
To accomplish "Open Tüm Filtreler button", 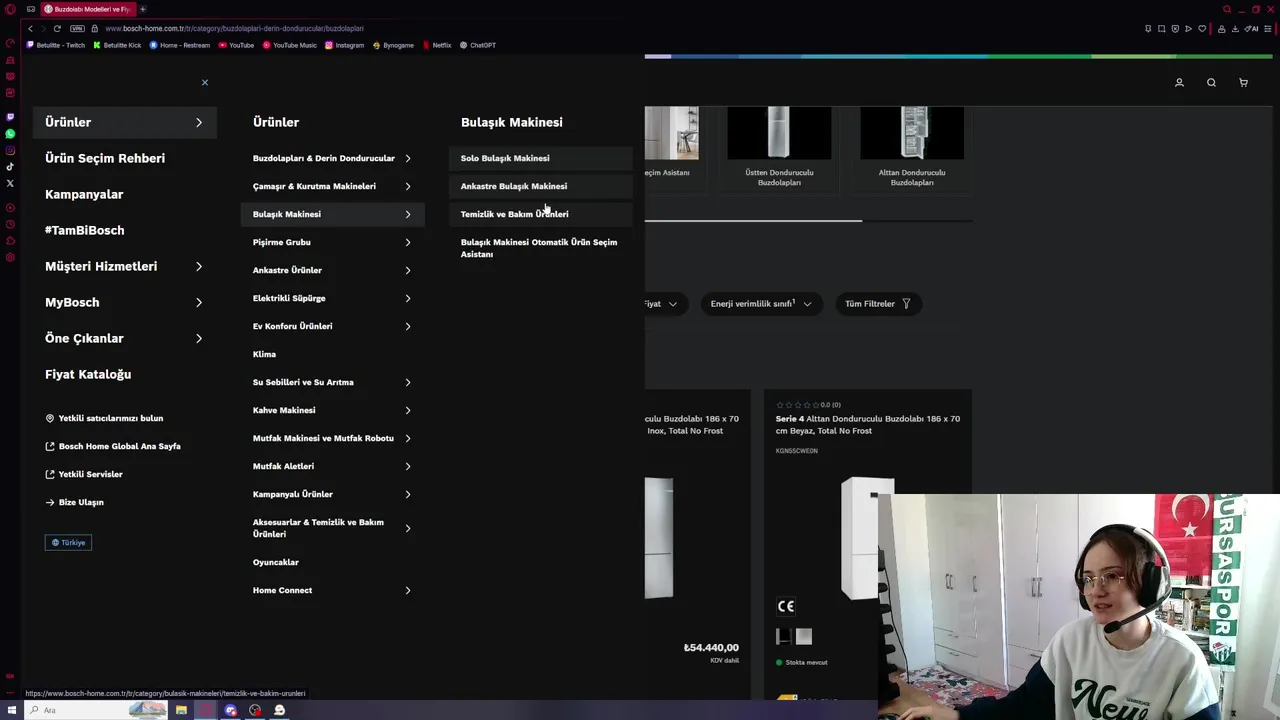I will pos(878,304).
